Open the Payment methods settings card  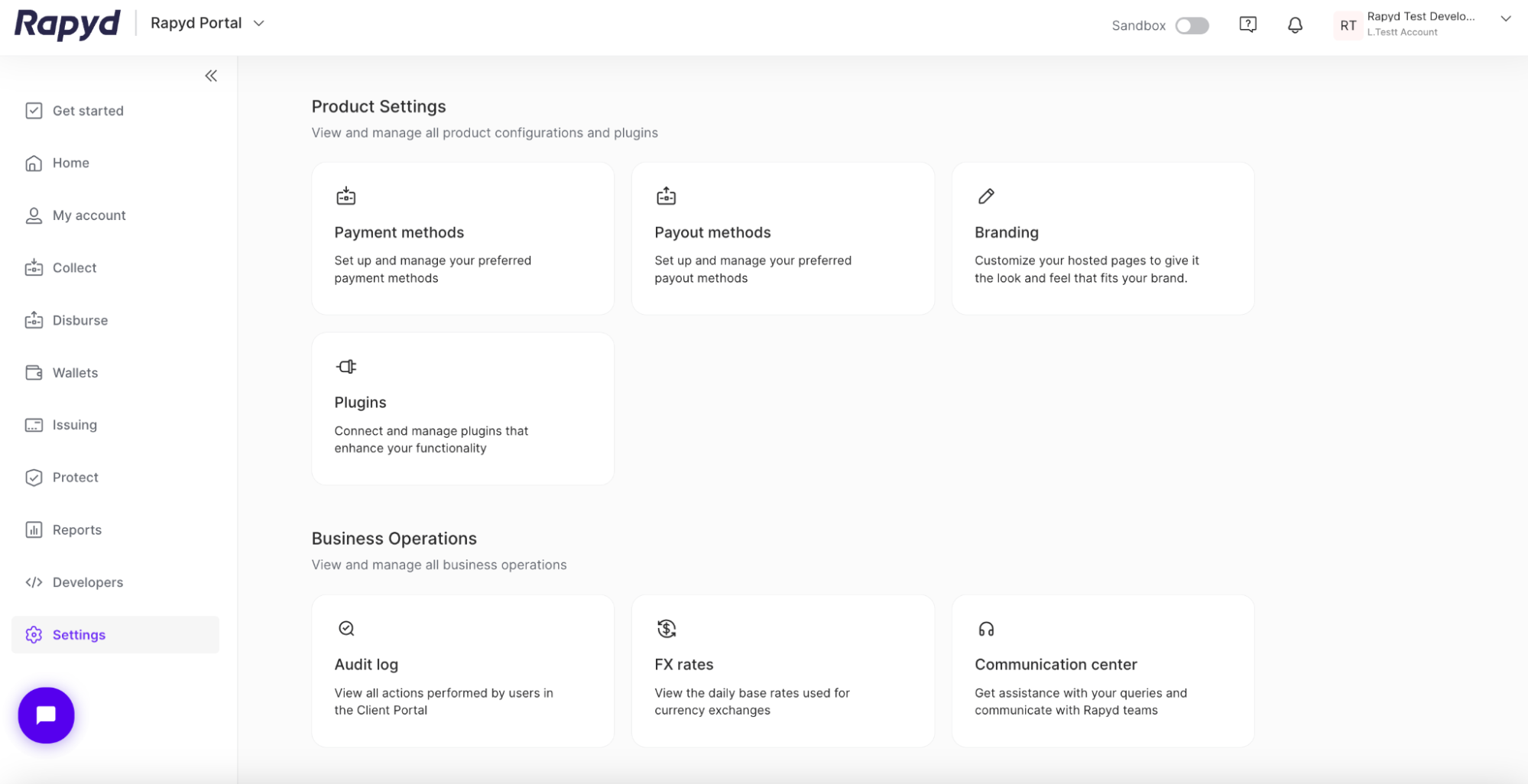[462, 238]
